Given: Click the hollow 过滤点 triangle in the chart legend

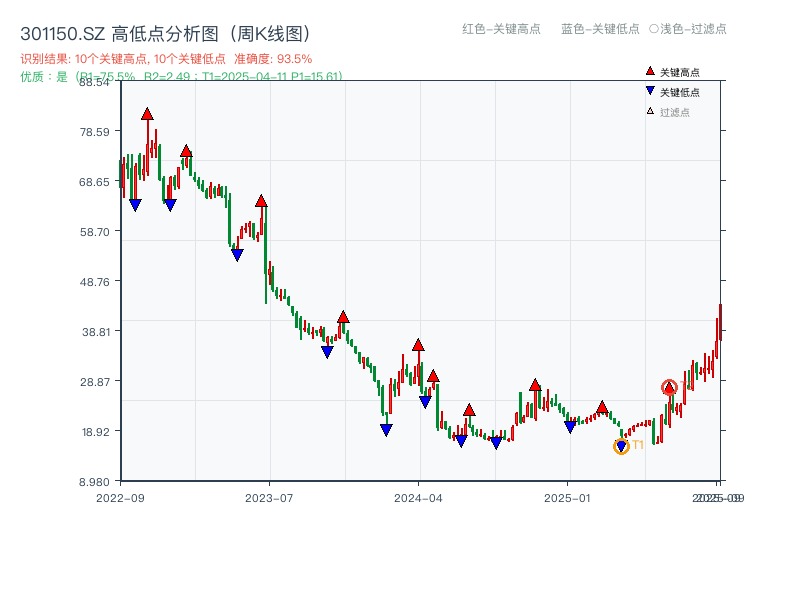Looking at the screenshot, I should (650, 111).
